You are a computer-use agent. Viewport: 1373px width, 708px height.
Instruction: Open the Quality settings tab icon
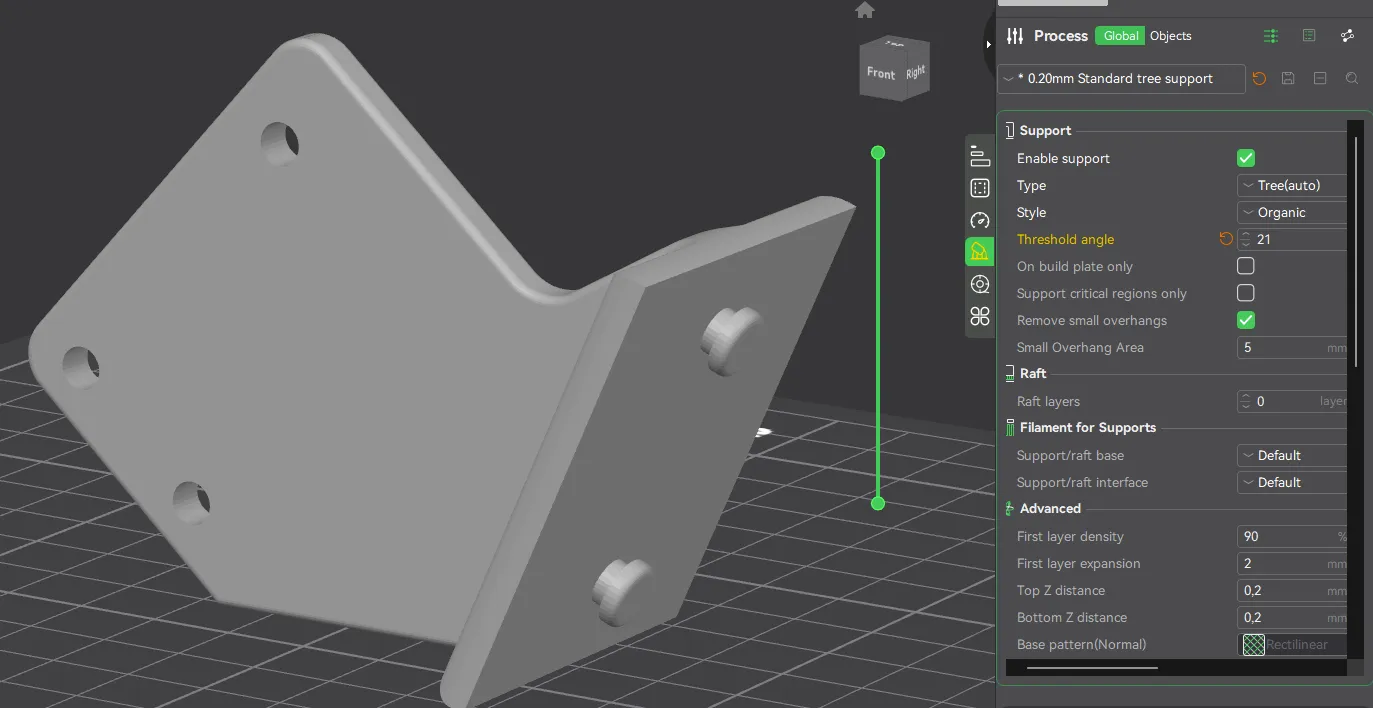click(980, 156)
